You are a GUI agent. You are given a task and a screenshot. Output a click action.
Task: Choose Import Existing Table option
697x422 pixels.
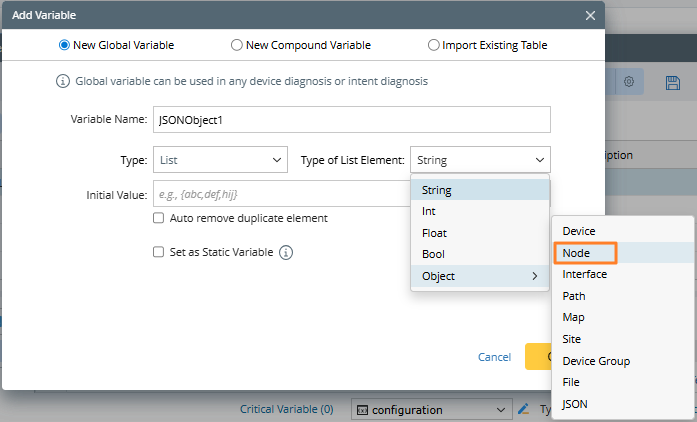[x=433, y=45]
